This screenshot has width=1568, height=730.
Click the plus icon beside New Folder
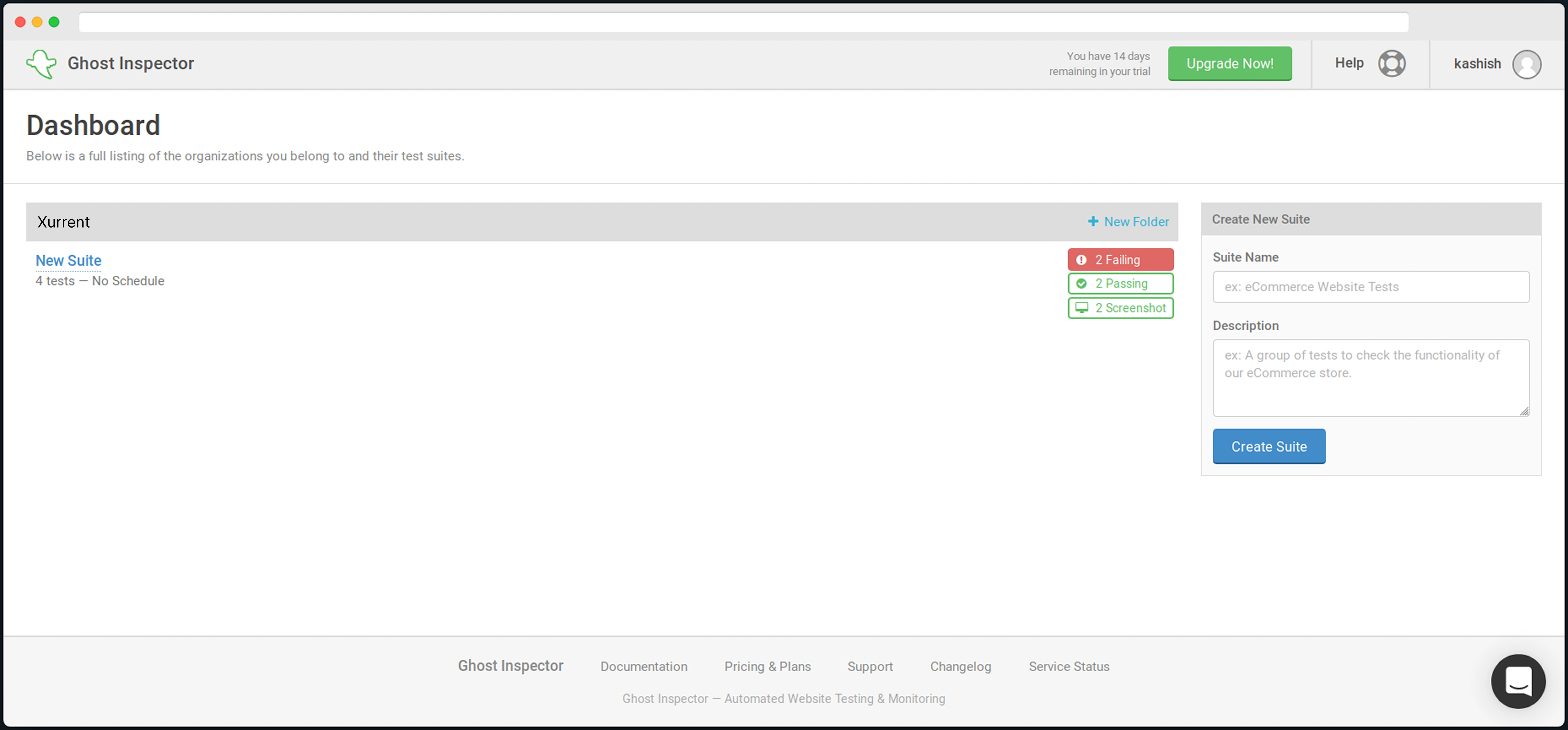pyautogui.click(x=1093, y=222)
